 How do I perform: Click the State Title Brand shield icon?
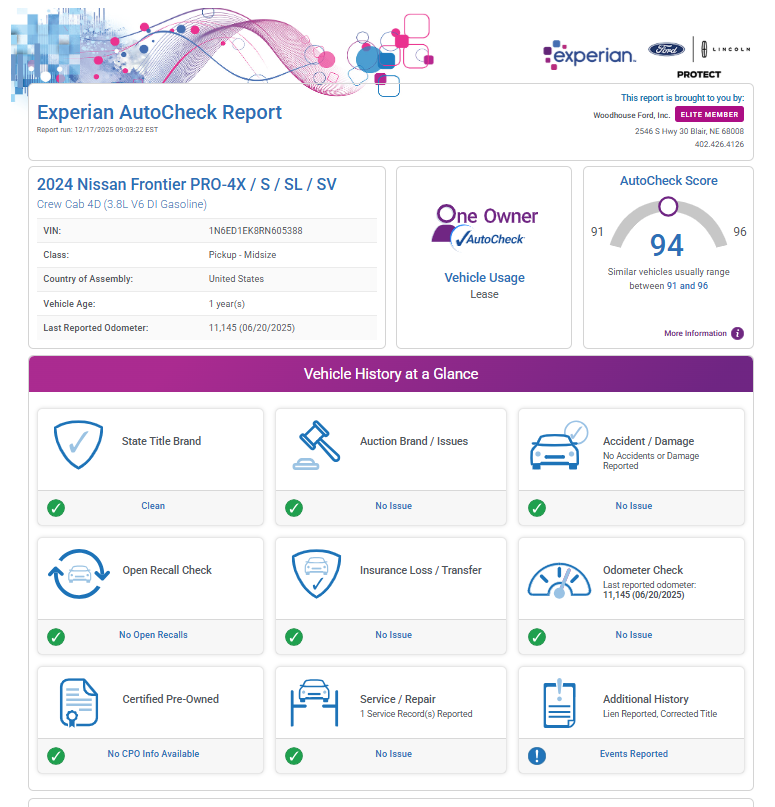[78, 445]
